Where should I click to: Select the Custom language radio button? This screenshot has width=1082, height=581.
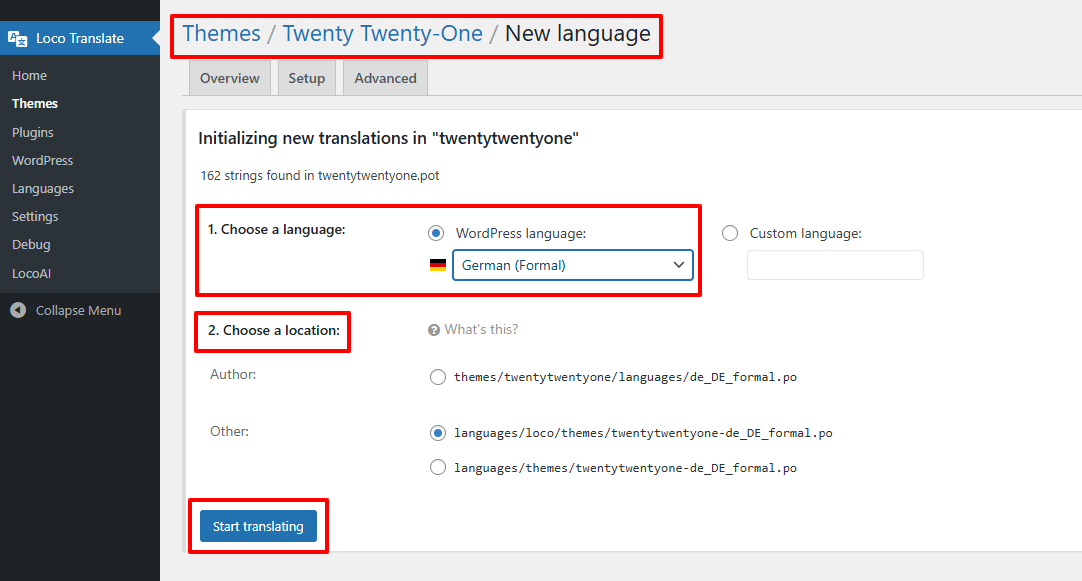730,233
